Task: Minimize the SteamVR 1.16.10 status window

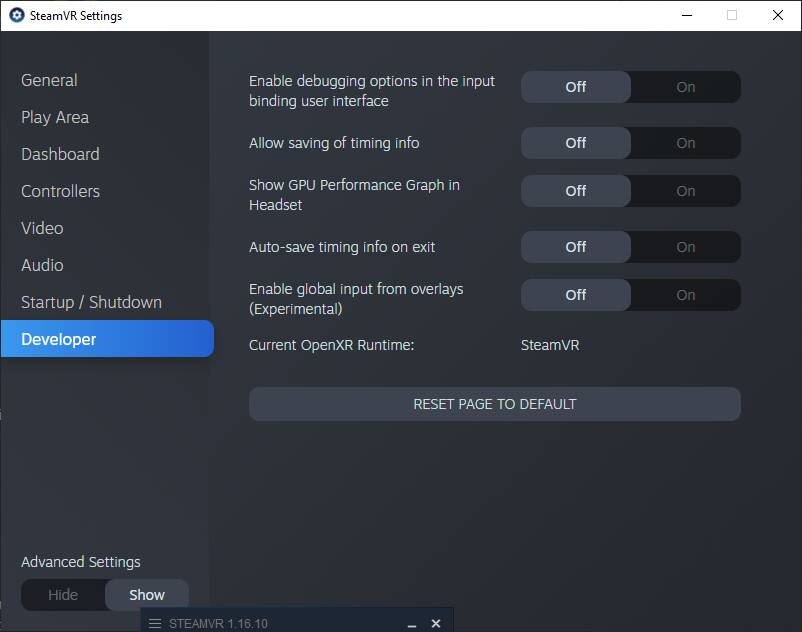Action: point(412,624)
